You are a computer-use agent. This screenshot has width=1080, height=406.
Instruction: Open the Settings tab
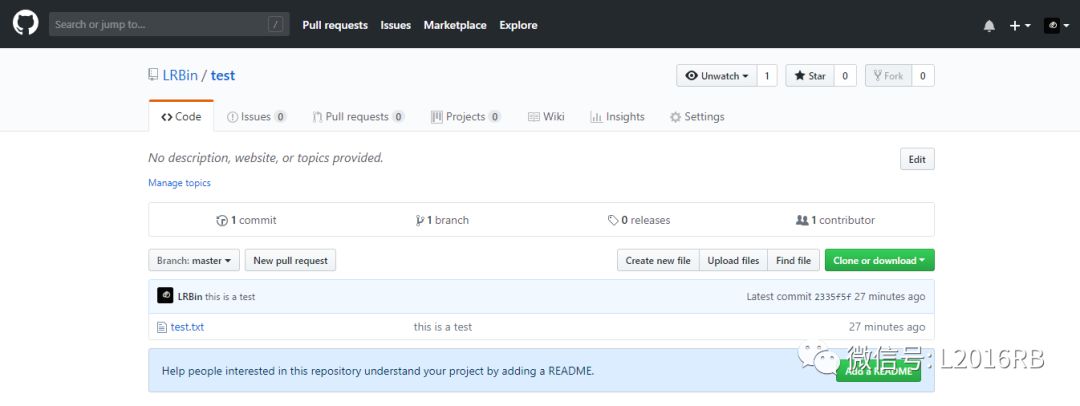(697, 117)
